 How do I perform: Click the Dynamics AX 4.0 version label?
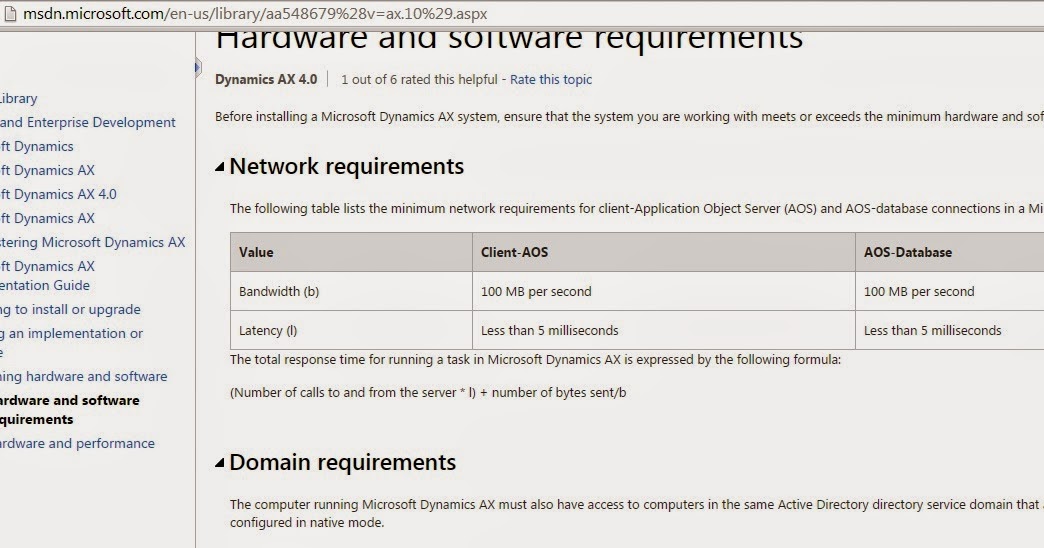click(266, 79)
